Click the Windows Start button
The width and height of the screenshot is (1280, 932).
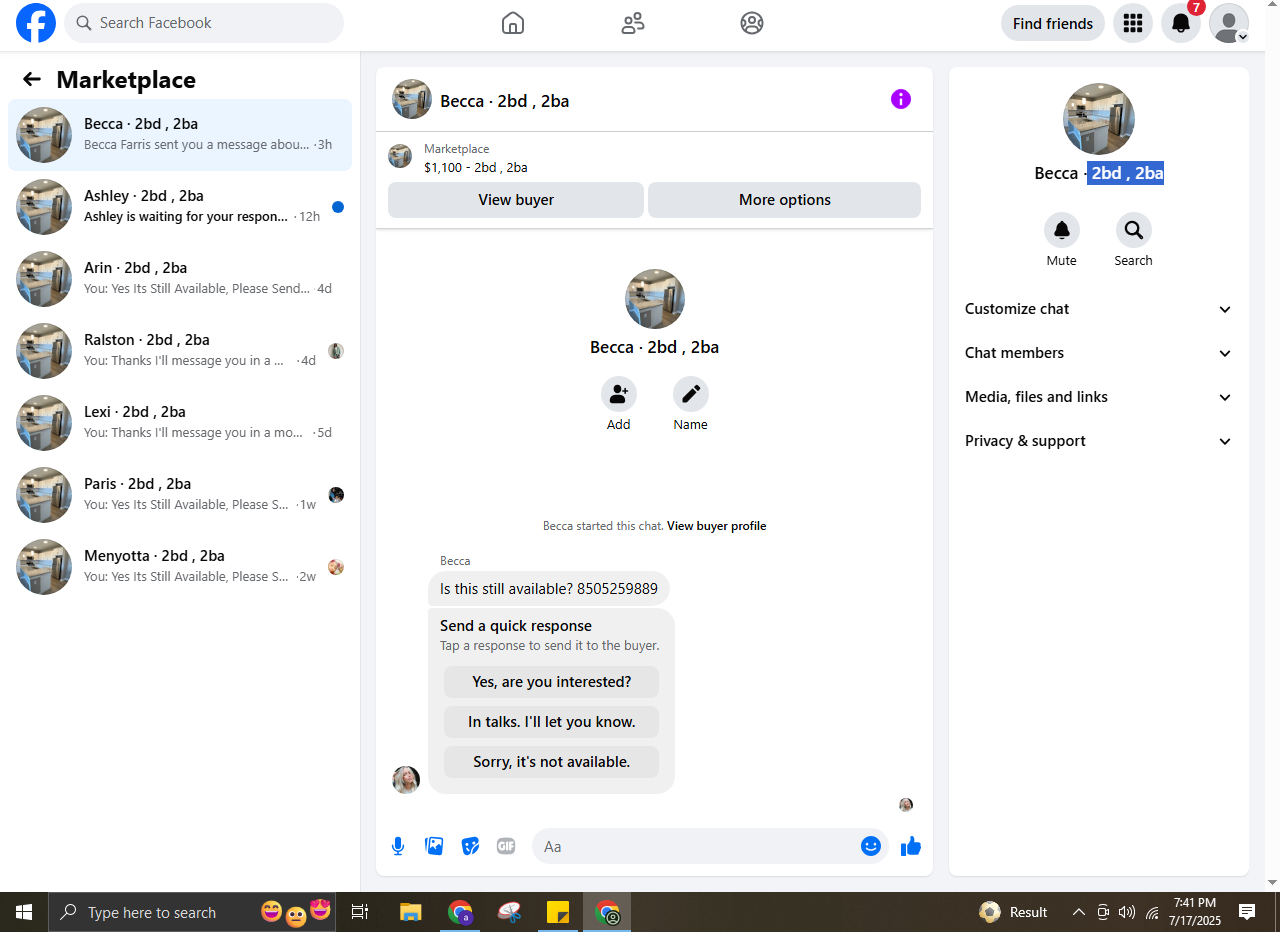24,912
